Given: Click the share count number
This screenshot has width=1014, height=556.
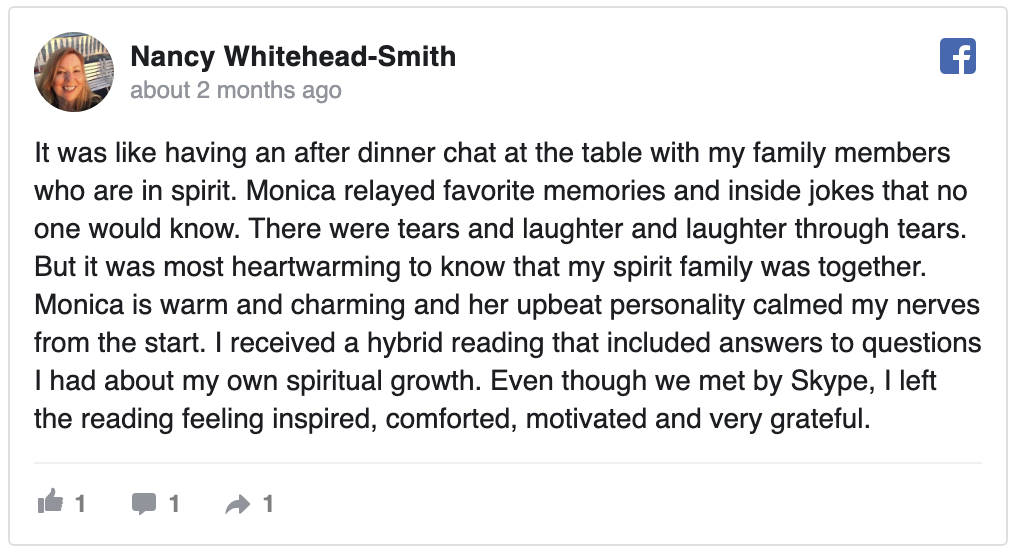Looking at the screenshot, I should pyautogui.click(x=268, y=504).
